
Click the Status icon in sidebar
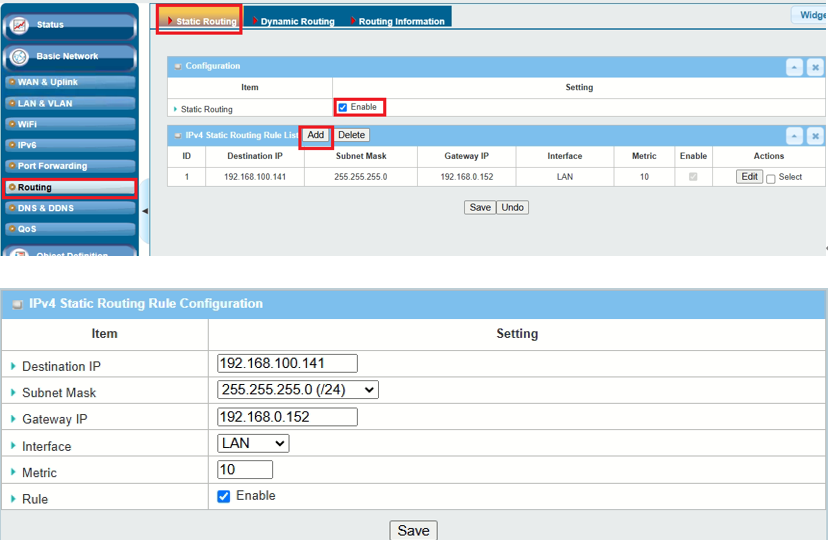coord(20,25)
